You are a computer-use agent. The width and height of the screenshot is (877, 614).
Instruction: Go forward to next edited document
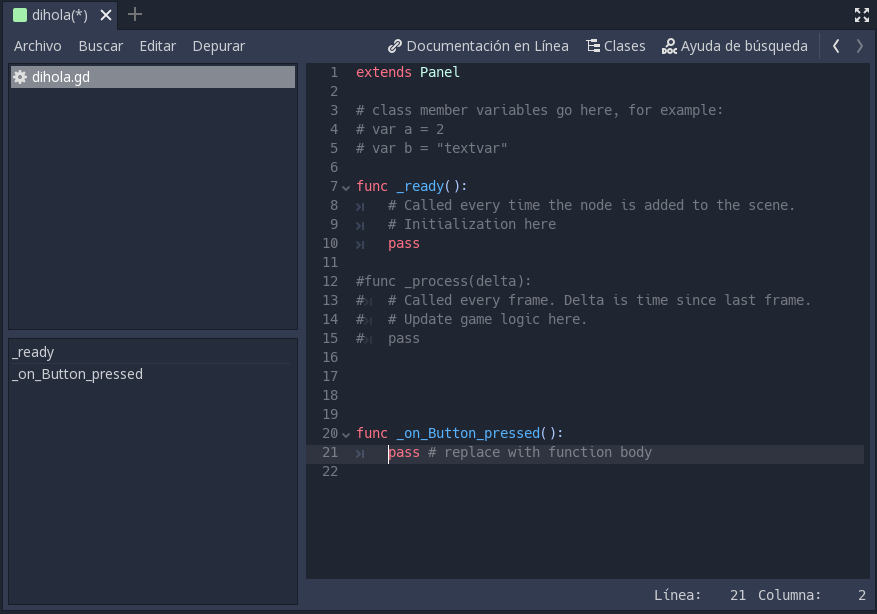pyautogui.click(x=859, y=46)
